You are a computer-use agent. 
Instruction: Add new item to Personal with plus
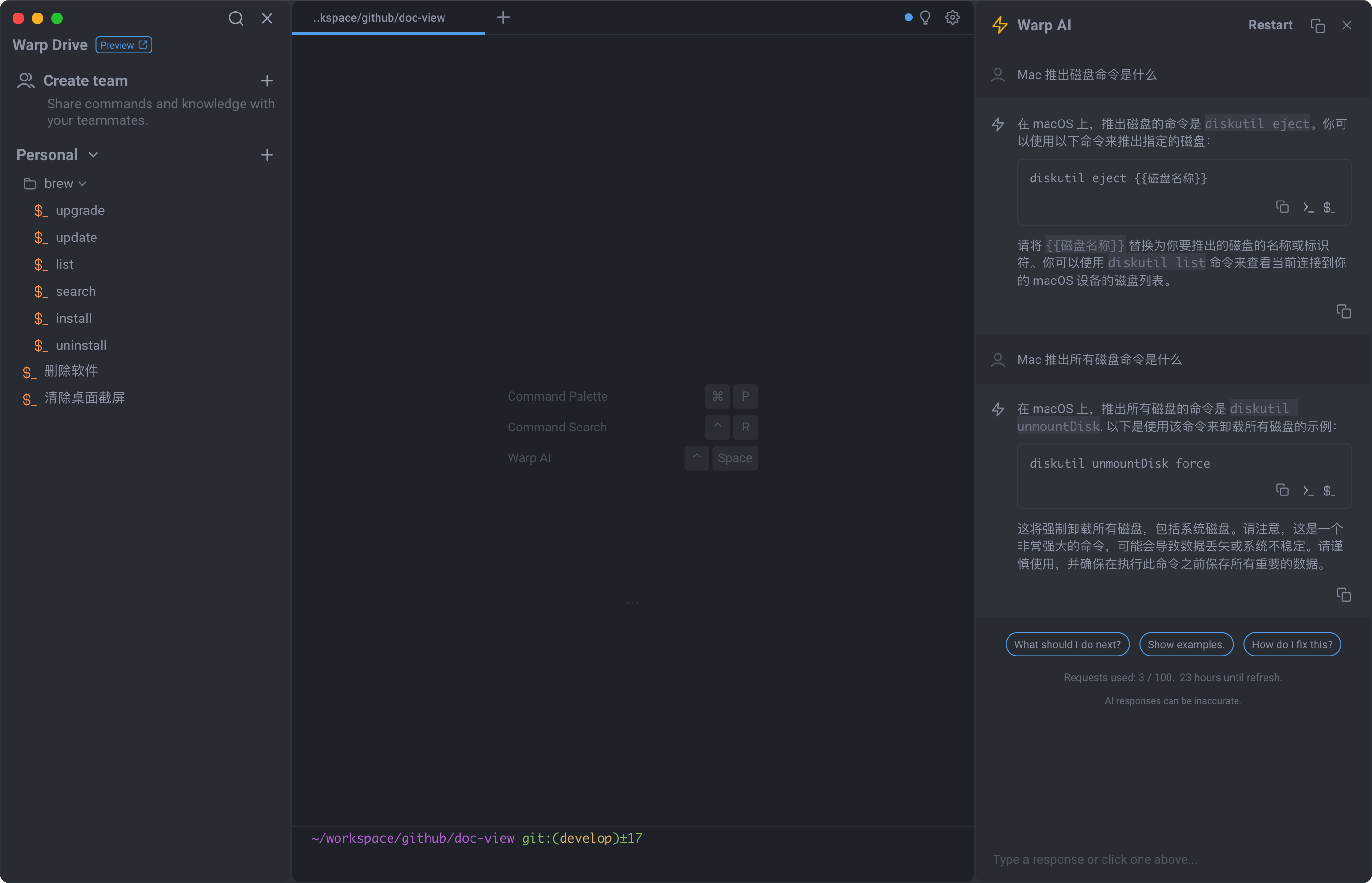tap(267, 155)
